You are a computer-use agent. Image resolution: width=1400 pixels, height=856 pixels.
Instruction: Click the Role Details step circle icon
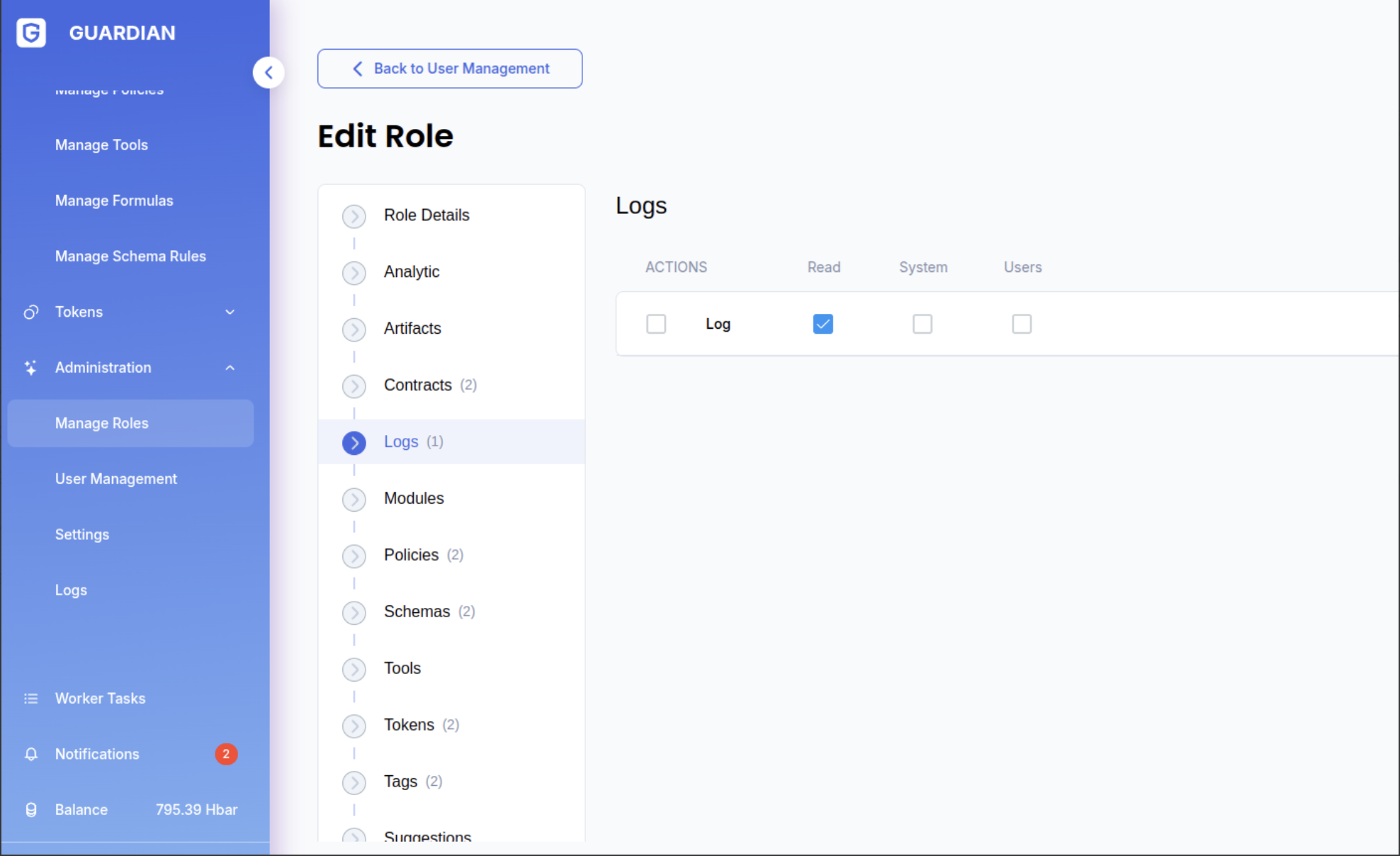354,216
